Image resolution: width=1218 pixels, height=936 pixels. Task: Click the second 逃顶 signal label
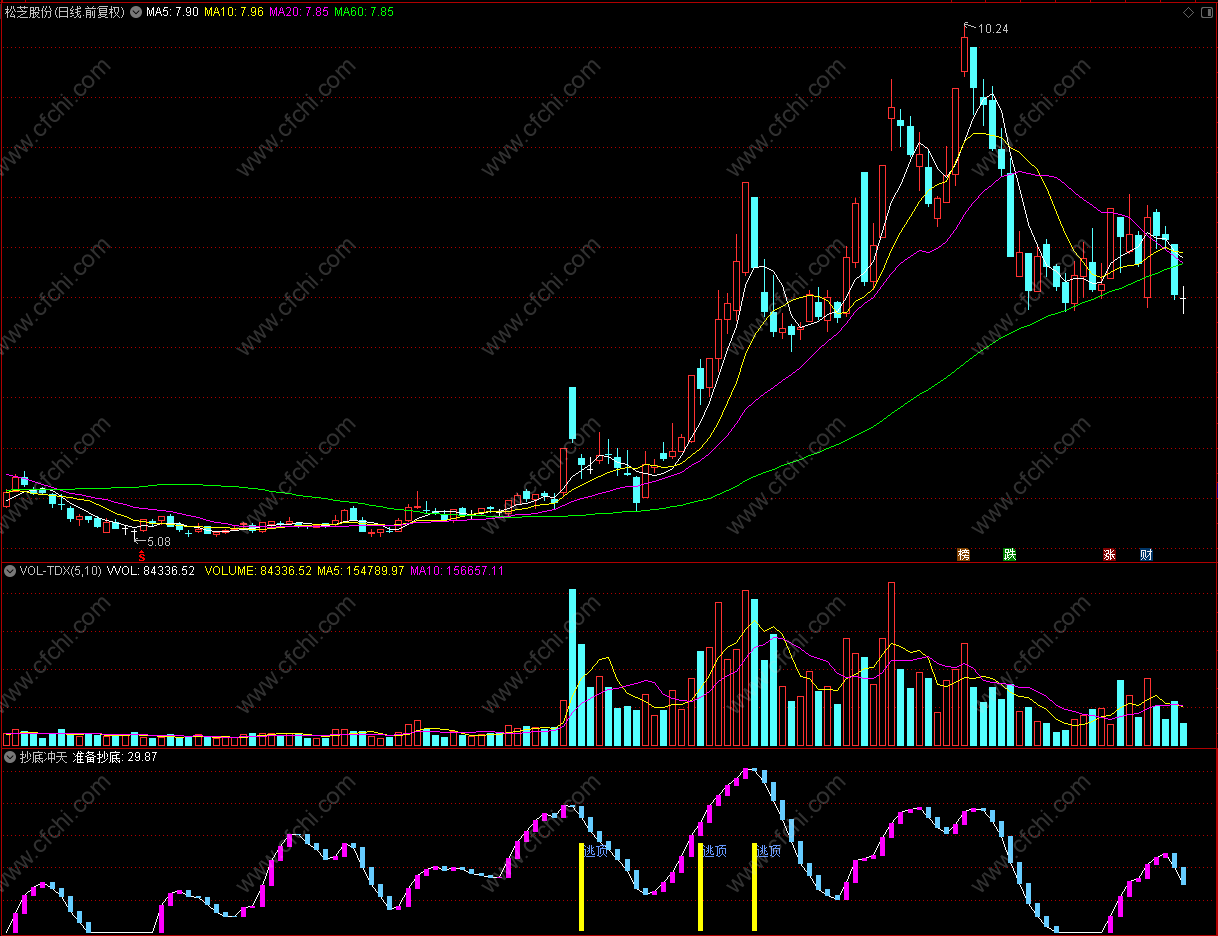pos(714,851)
